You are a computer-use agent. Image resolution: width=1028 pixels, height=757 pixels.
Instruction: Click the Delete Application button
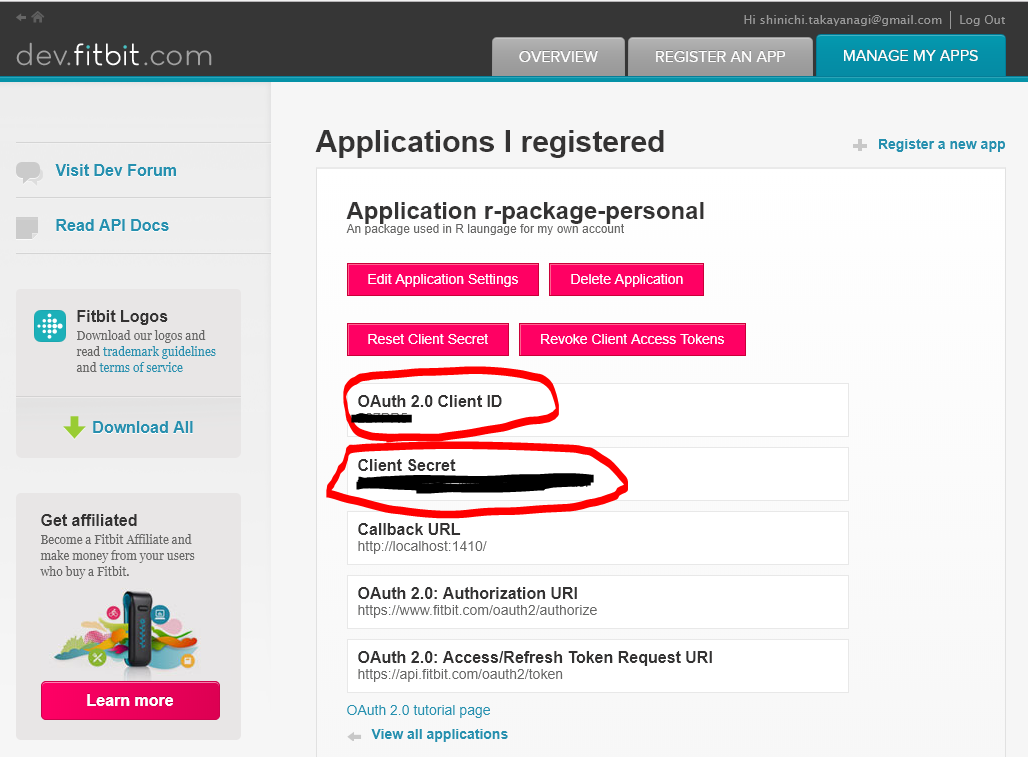(626, 279)
